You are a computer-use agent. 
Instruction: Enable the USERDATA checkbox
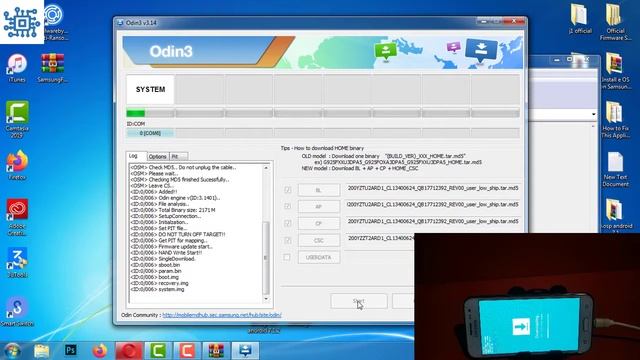coord(287,257)
